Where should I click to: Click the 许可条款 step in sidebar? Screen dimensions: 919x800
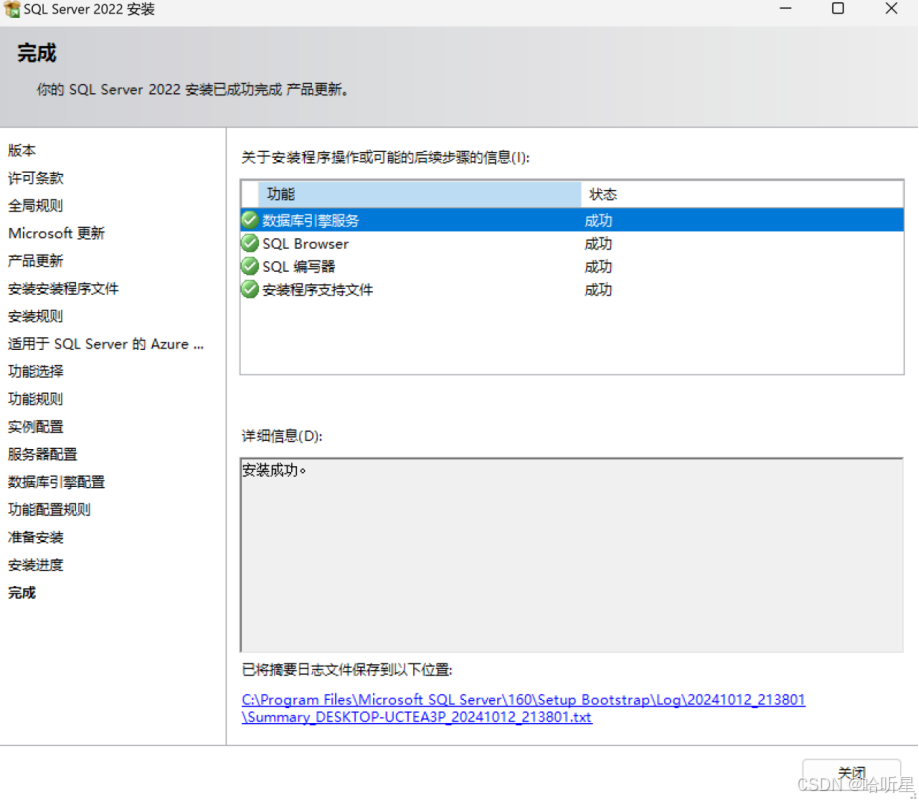coord(36,178)
